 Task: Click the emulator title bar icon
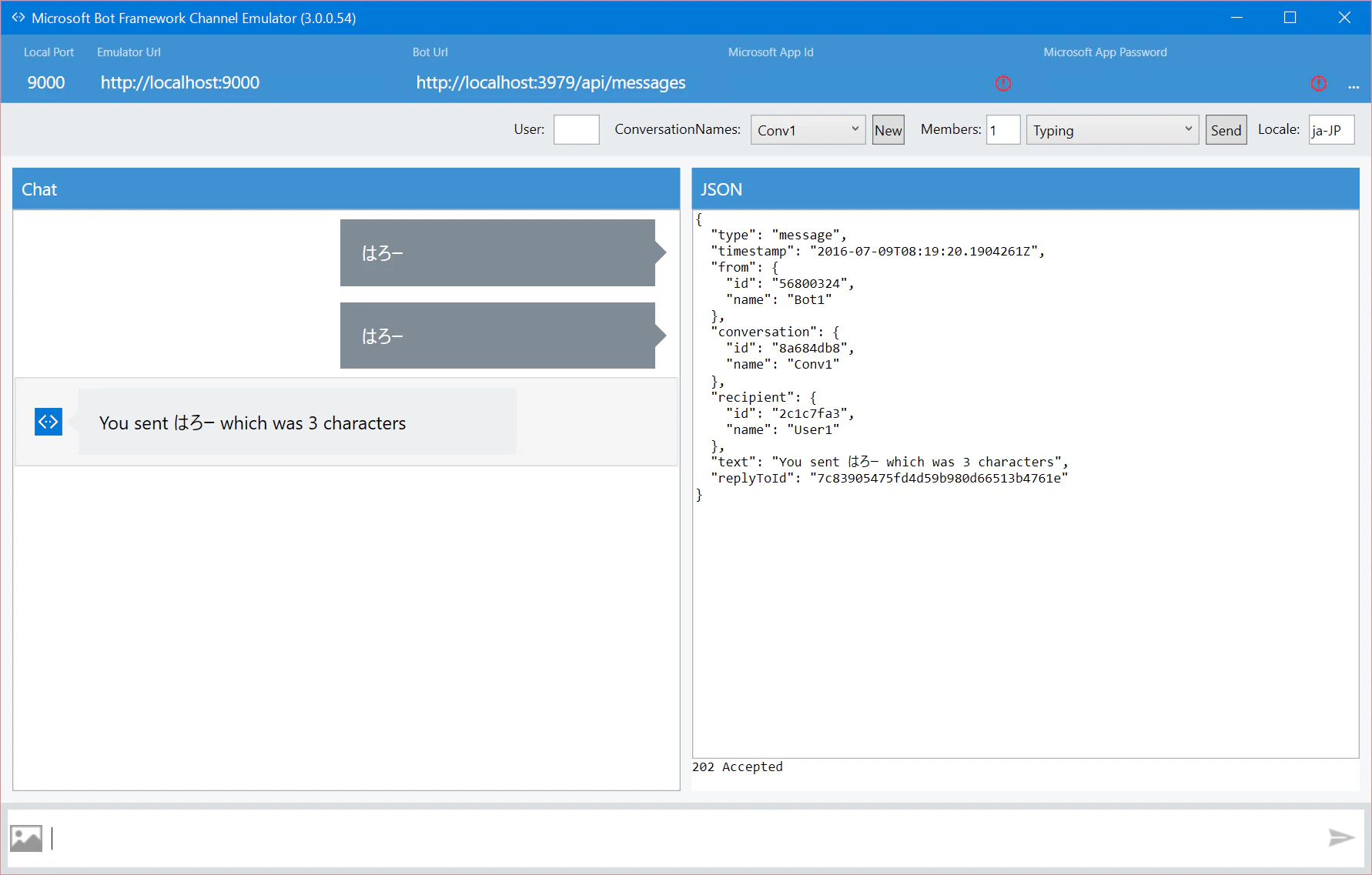18,17
